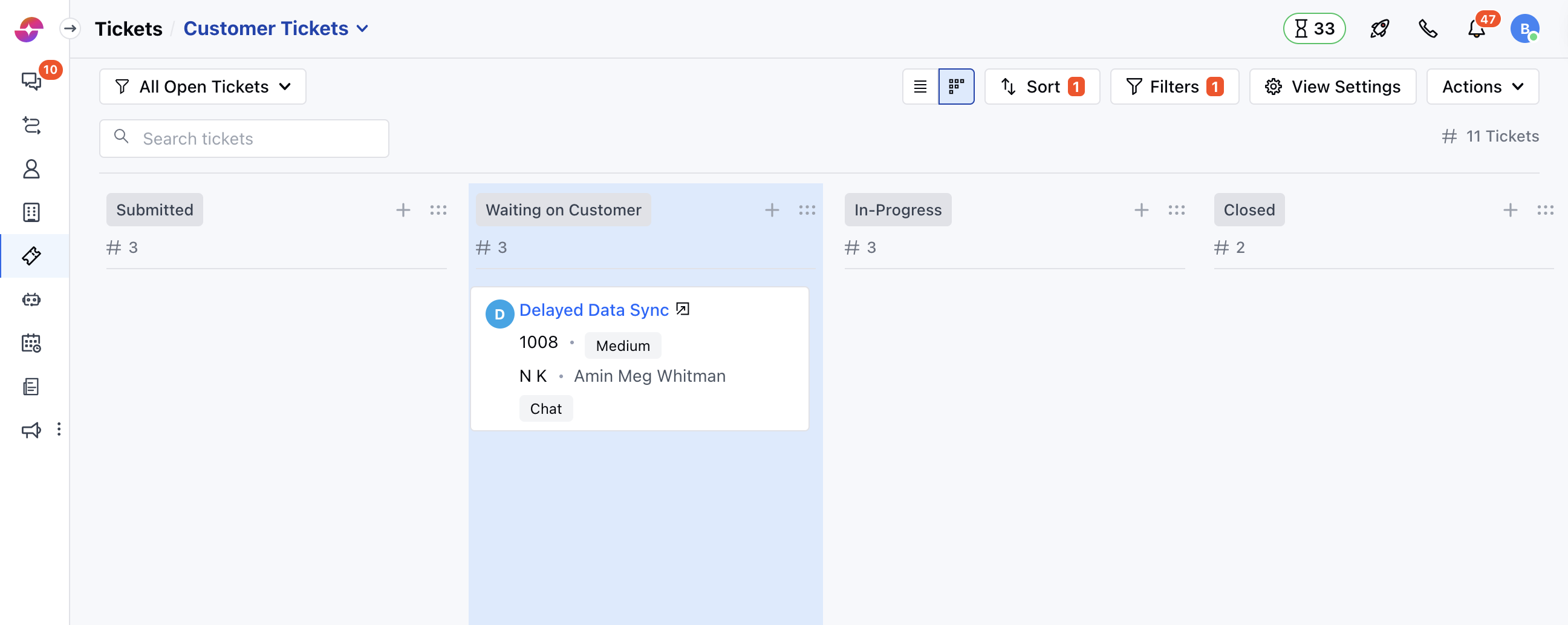Viewport: 1568px width, 625px height.
Task: Expand the sidebar with the arrow button
Action: [70, 28]
